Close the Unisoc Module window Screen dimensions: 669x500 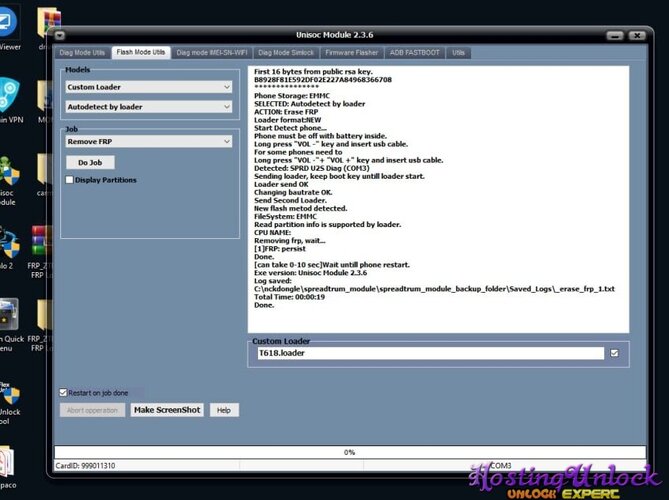[x=637, y=35]
